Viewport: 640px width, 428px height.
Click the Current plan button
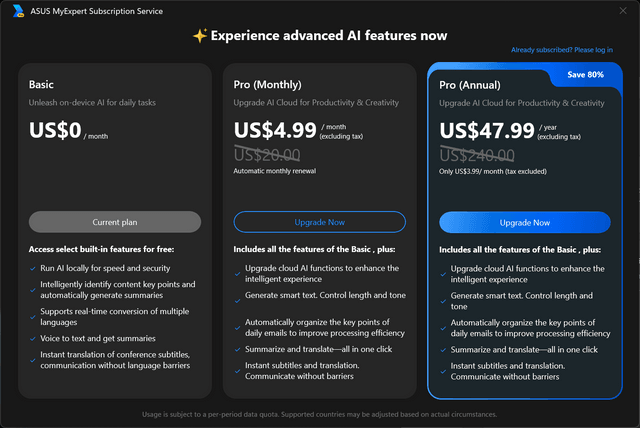coord(115,222)
